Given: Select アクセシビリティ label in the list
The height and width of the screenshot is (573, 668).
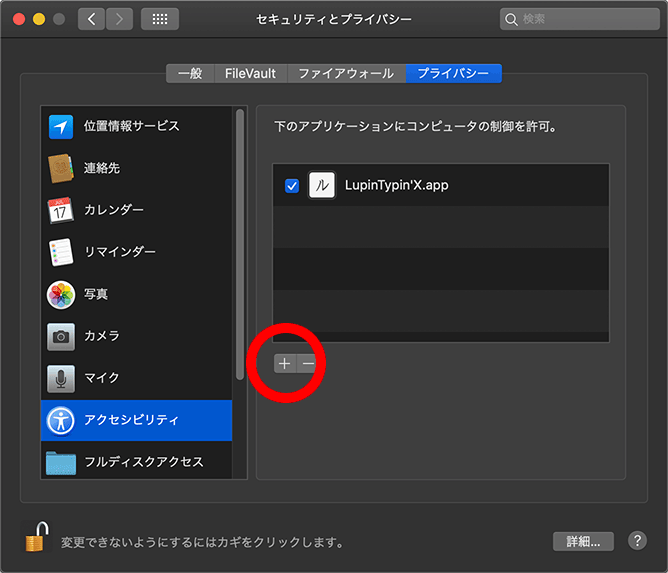Looking at the screenshot, I should click(131, 420).
